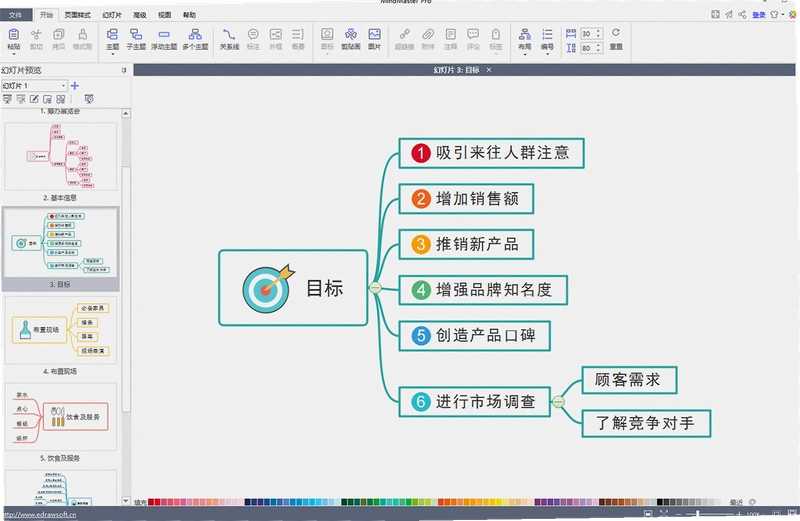Pick the red swatch in the fill palette
This screenshot has height=521, width=800.
(151, 502)
